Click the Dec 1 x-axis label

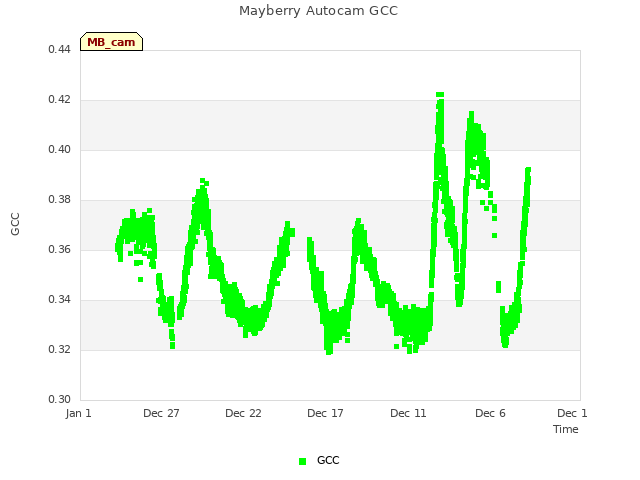pos(572,413)
